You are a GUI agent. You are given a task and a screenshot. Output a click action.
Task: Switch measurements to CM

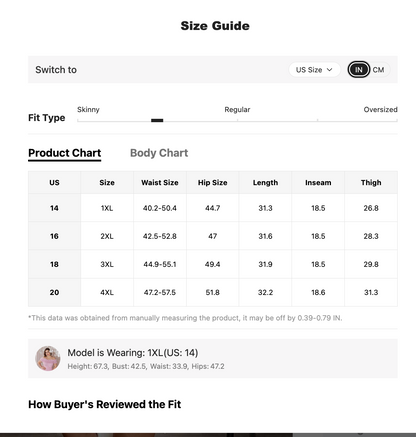click(378, 70)
